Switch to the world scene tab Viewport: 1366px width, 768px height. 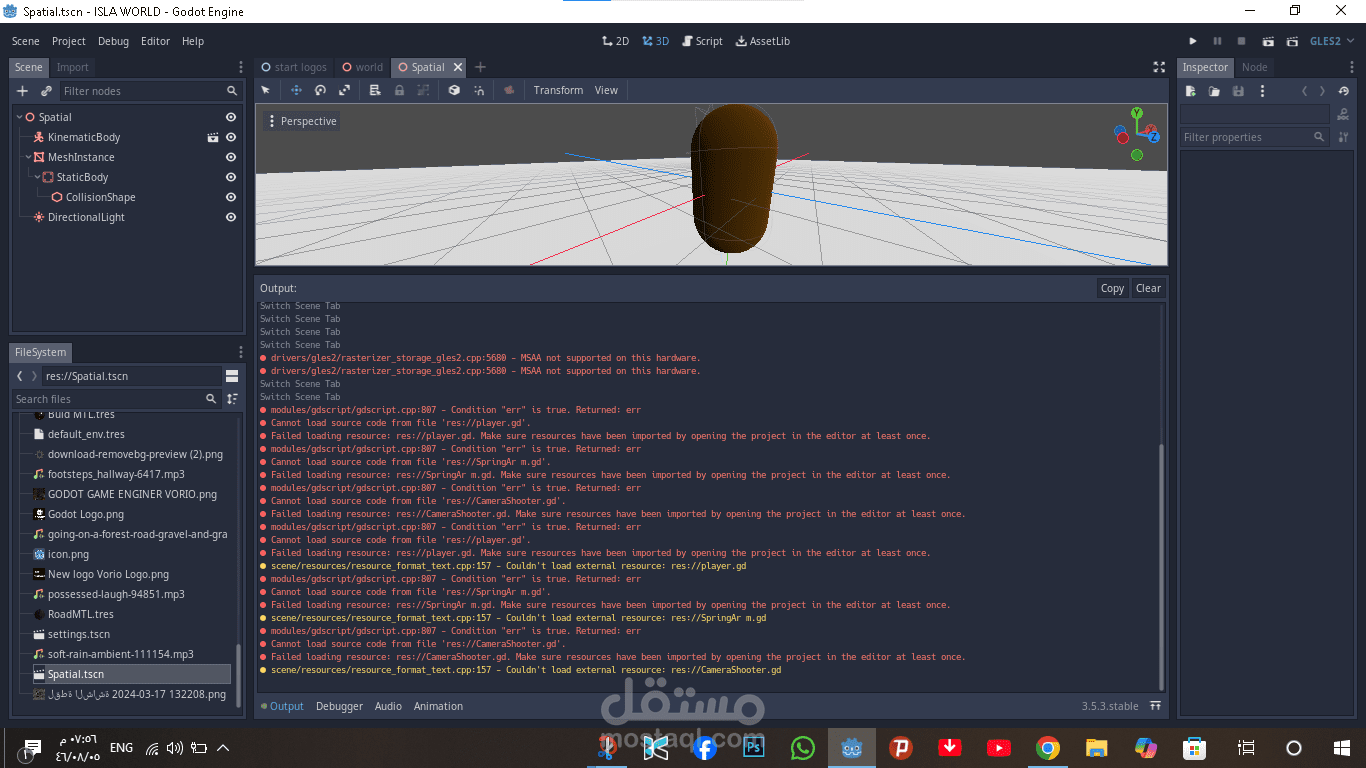point(362,67)
